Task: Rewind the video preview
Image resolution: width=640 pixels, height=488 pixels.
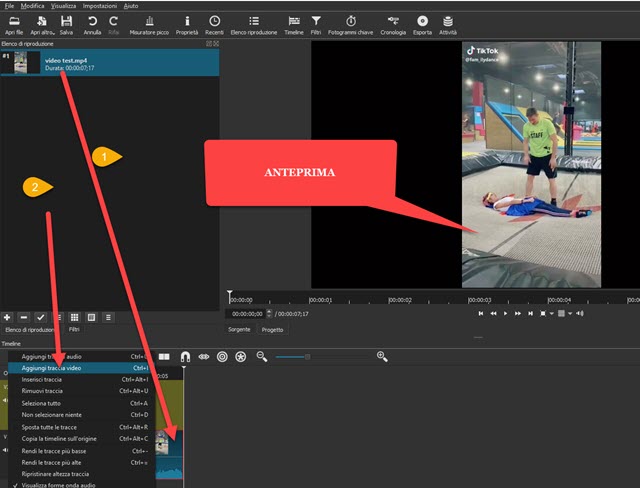Action: pos(493,313)
